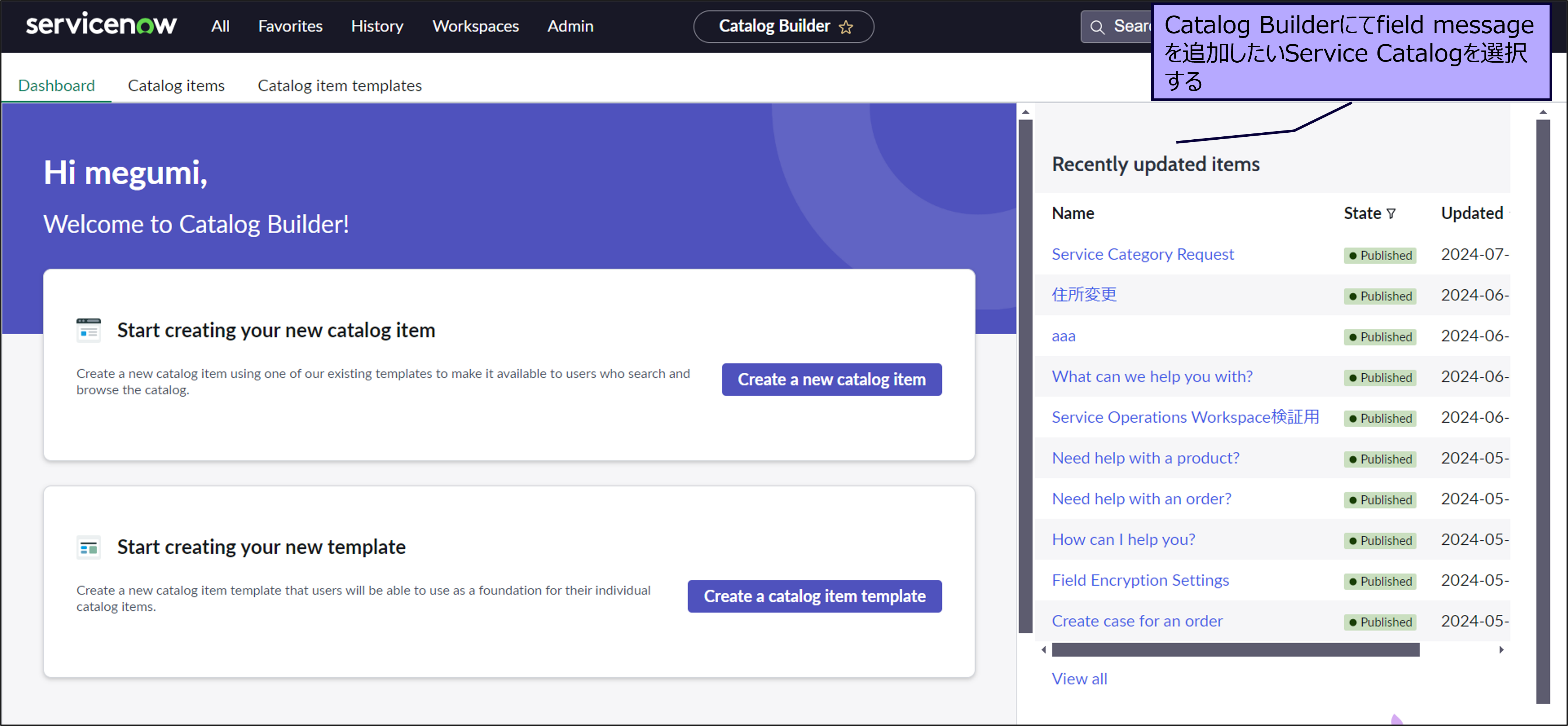The height and width of the screenshot is (726, 1568).
Task: Open the Catalog item templates tab
Action: coord(339,85)
